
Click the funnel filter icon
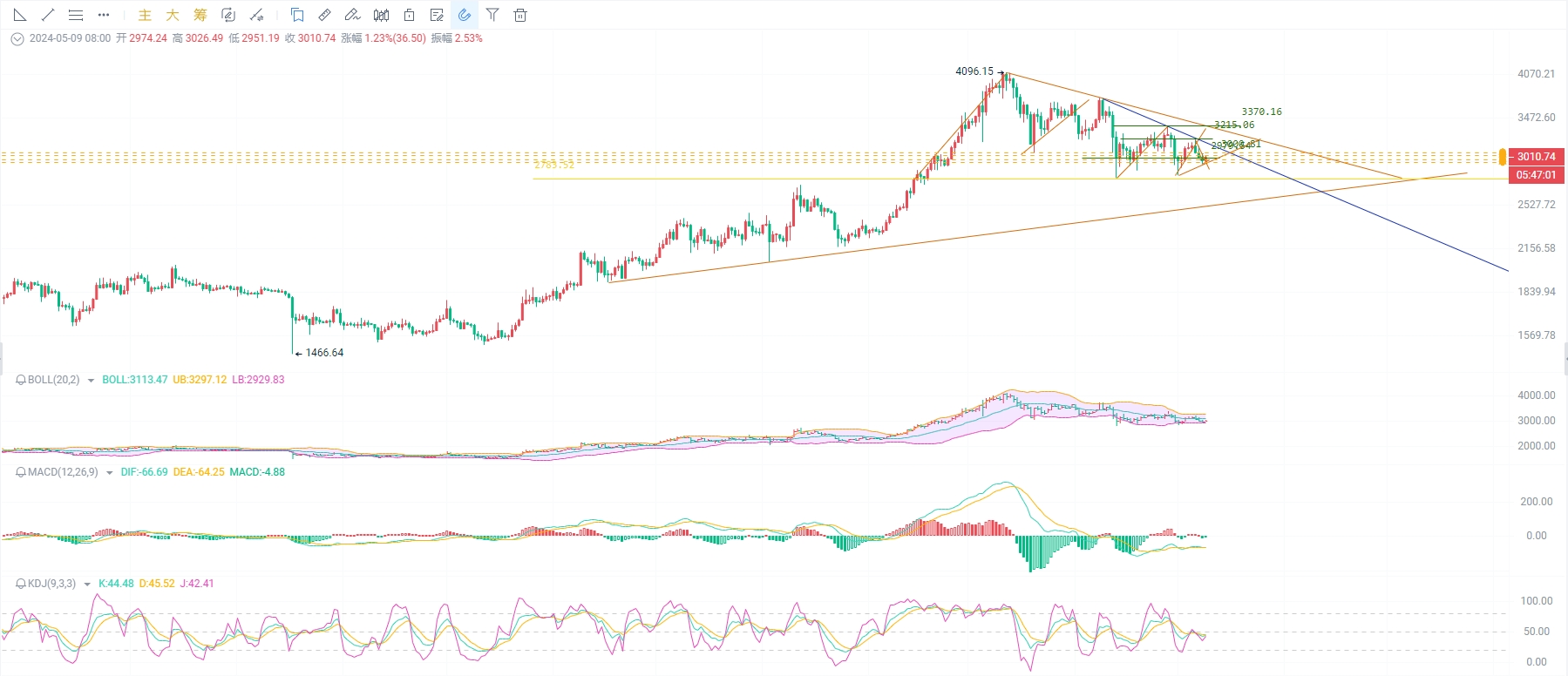click(x=492, y=15)
